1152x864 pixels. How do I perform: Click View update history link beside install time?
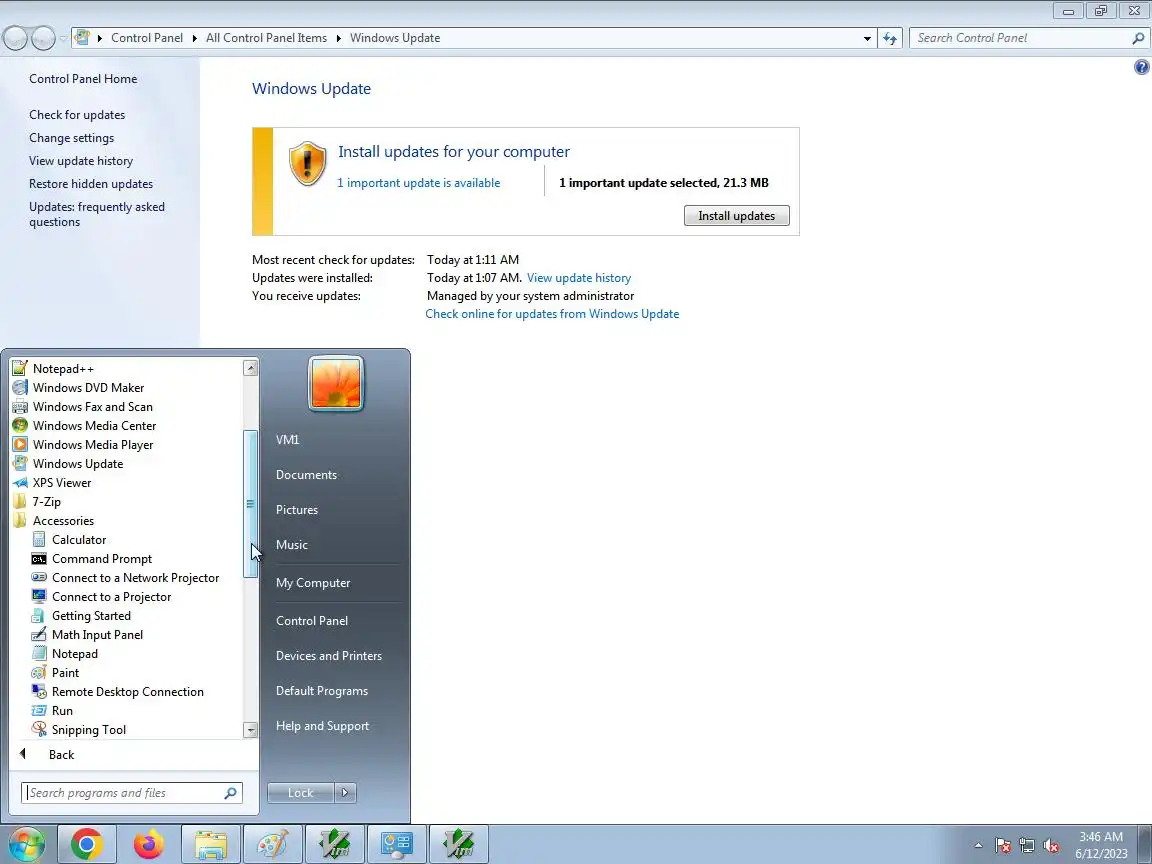pos(579,278)
